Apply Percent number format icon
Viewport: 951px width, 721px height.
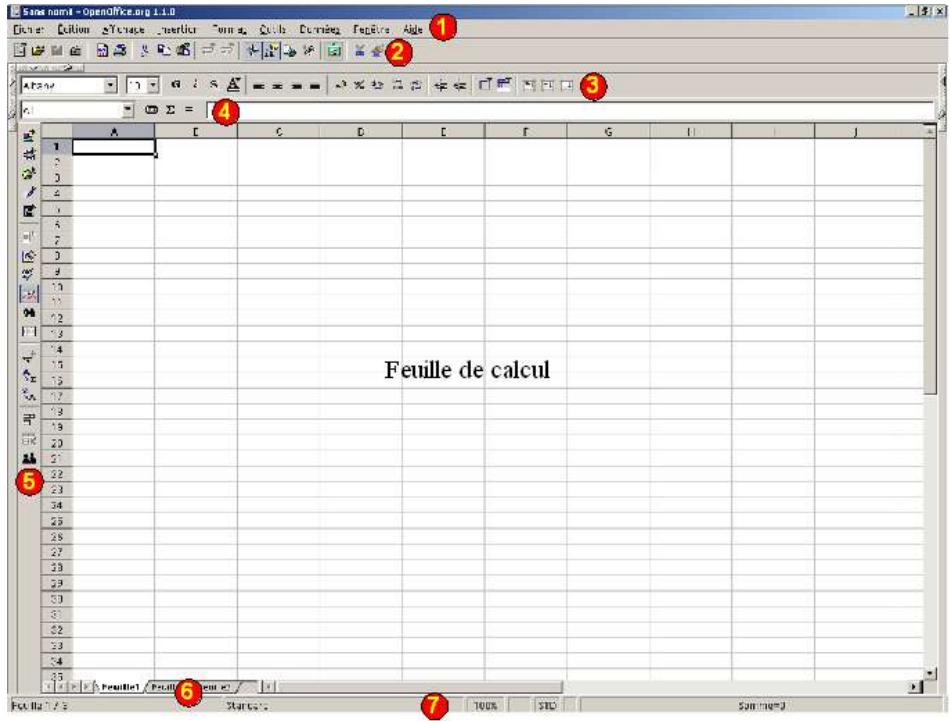click(359, 86)
